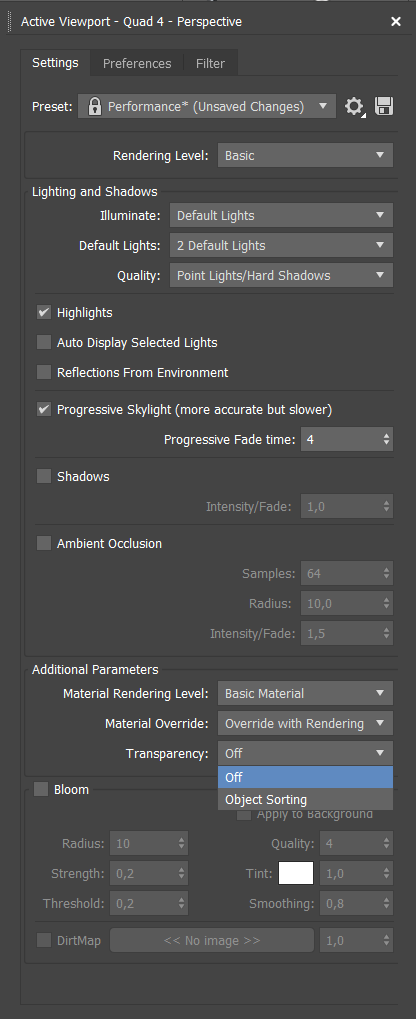
Task: Enable the Bloom checkbox
Action: [x=41, y=790]
